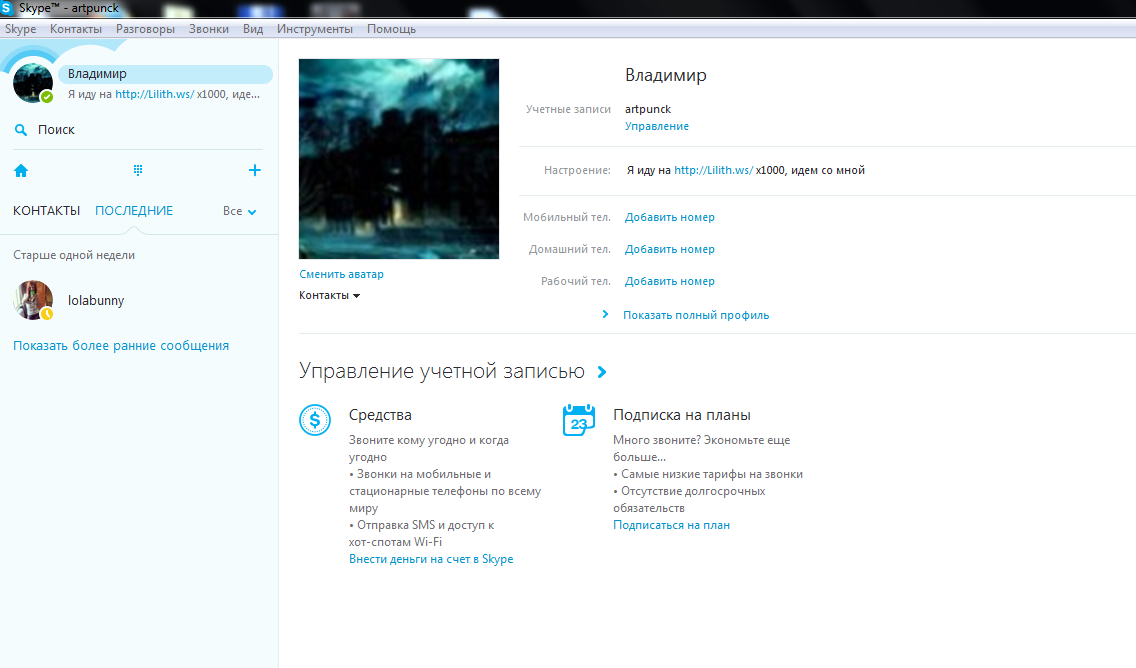Click the green online status badge
This screenshot has height=668, width=1136.
tap(46, 96)
